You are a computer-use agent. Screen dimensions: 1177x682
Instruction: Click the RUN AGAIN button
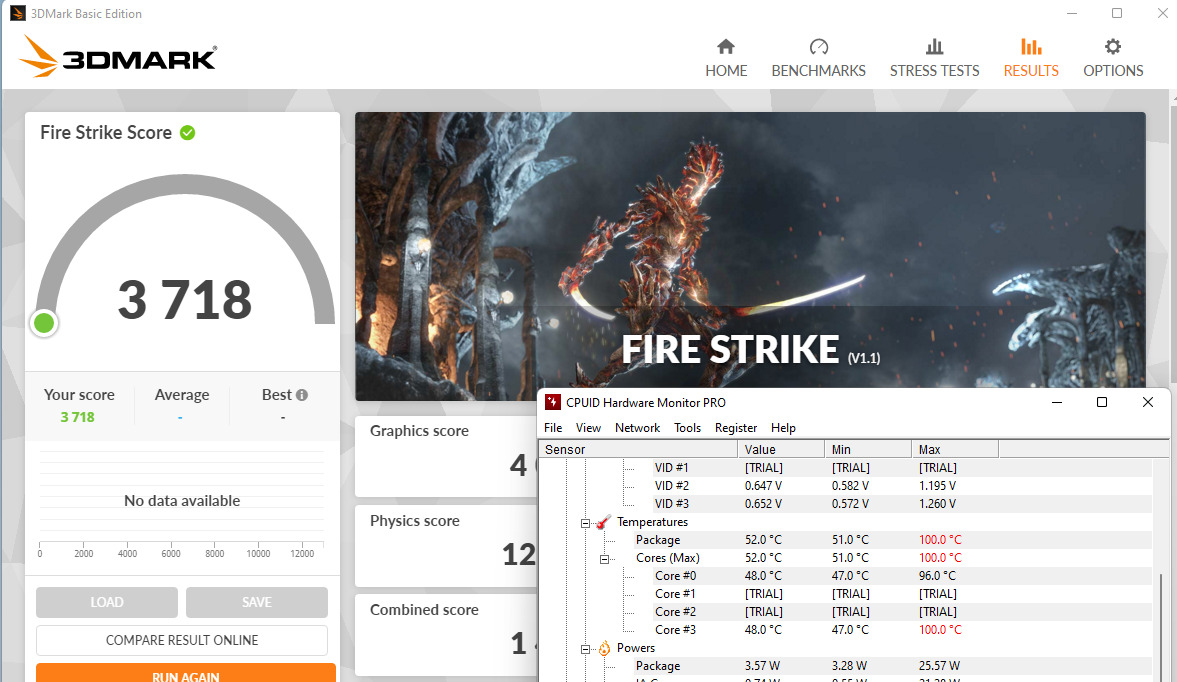click(x=185, y=673)
